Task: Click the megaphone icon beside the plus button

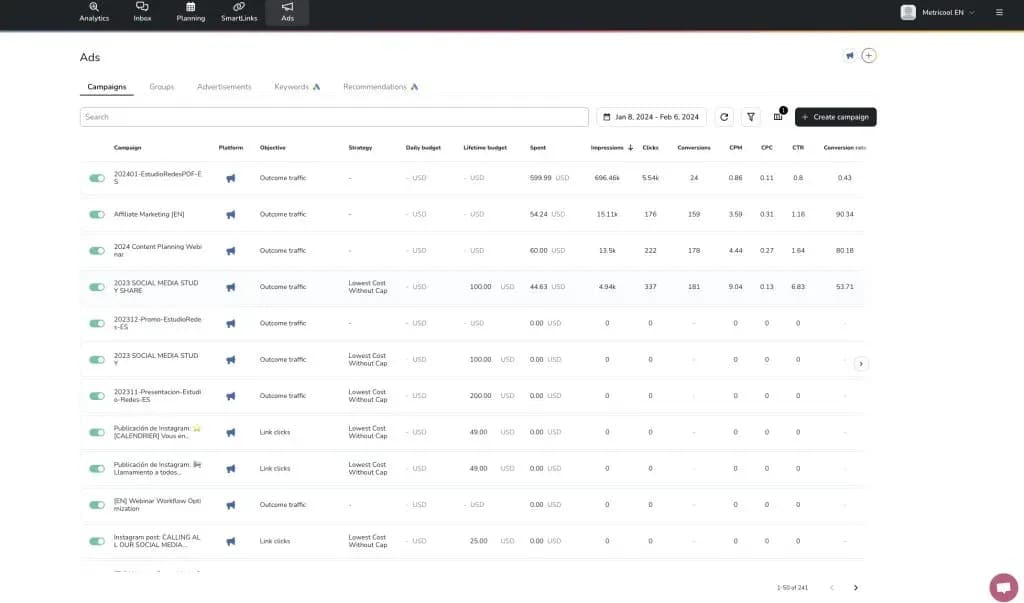Action: tap(850, 56)
